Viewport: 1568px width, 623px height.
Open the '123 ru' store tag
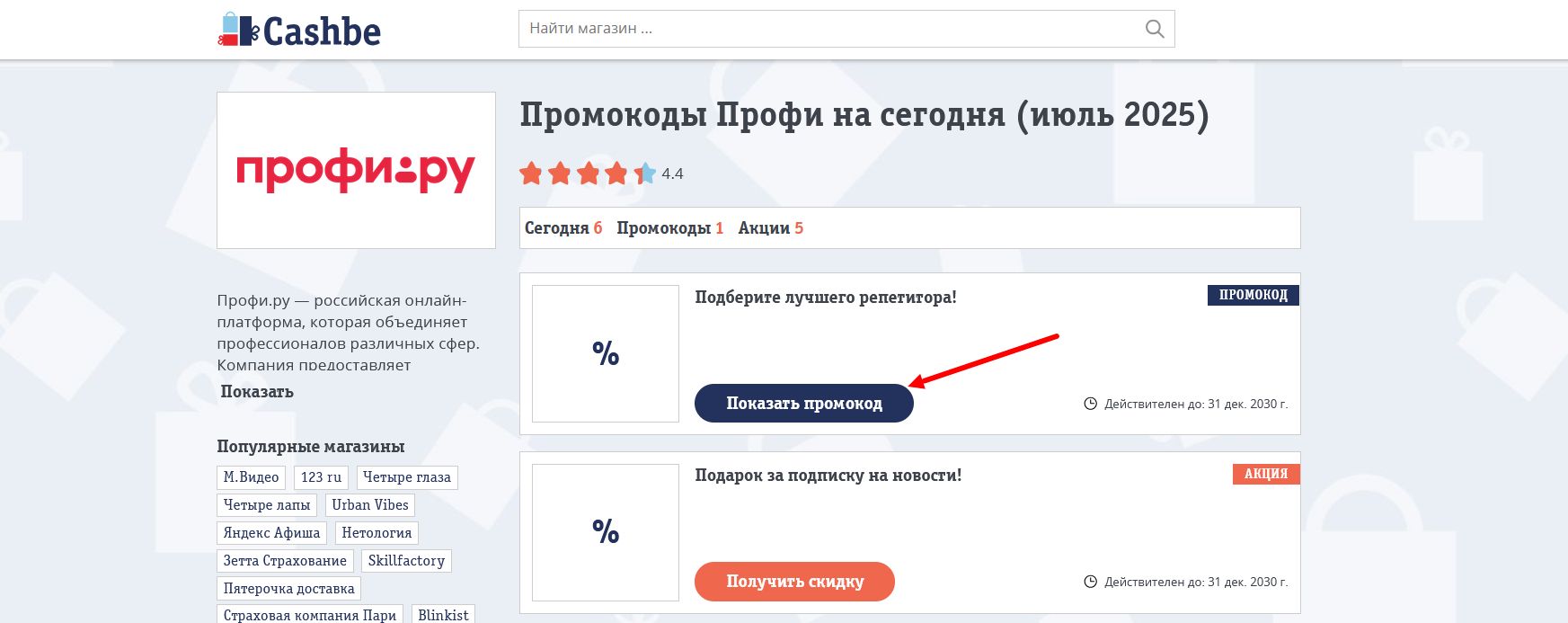point(321,477)
